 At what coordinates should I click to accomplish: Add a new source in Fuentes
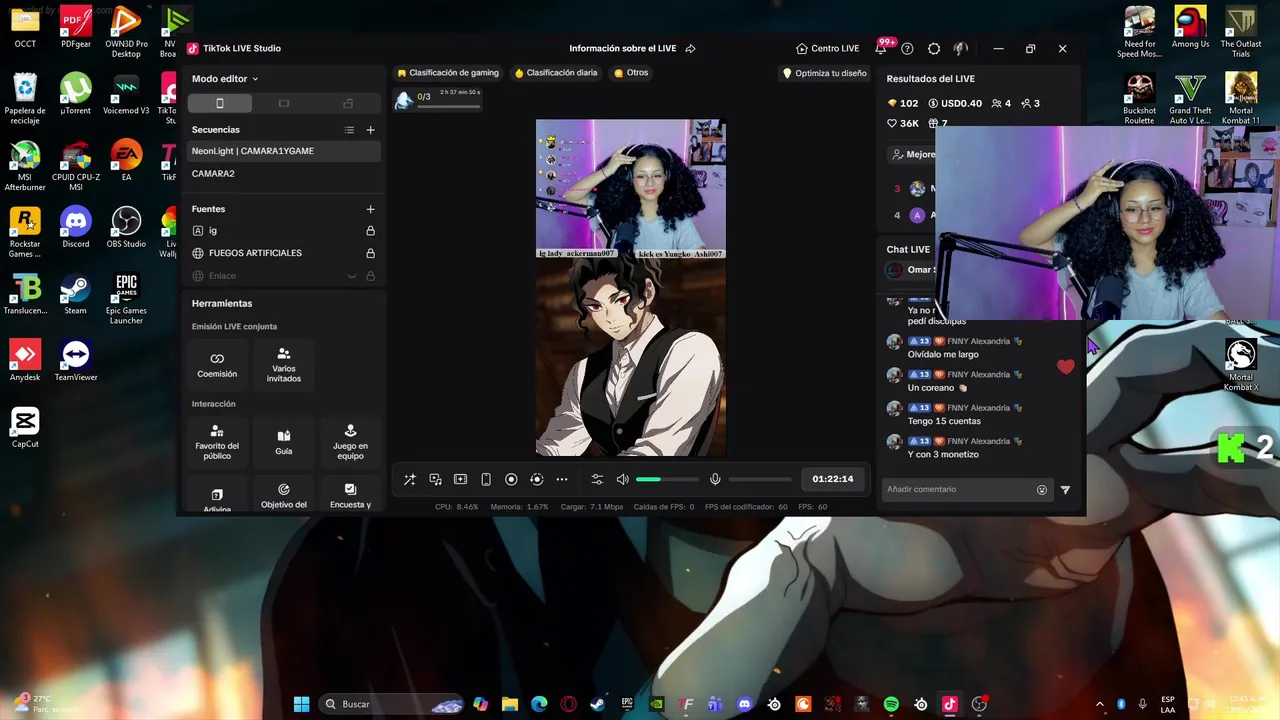(x=370, y=209)
